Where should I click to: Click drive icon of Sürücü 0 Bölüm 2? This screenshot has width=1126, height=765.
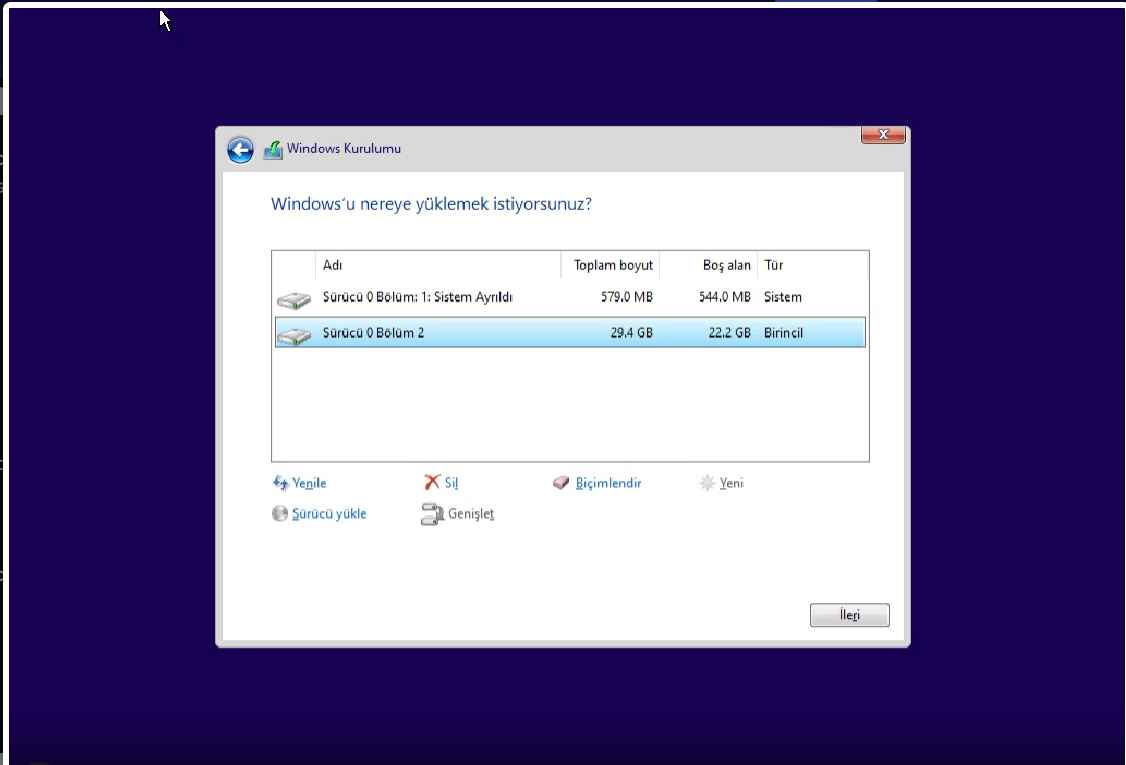pos(293,334)
